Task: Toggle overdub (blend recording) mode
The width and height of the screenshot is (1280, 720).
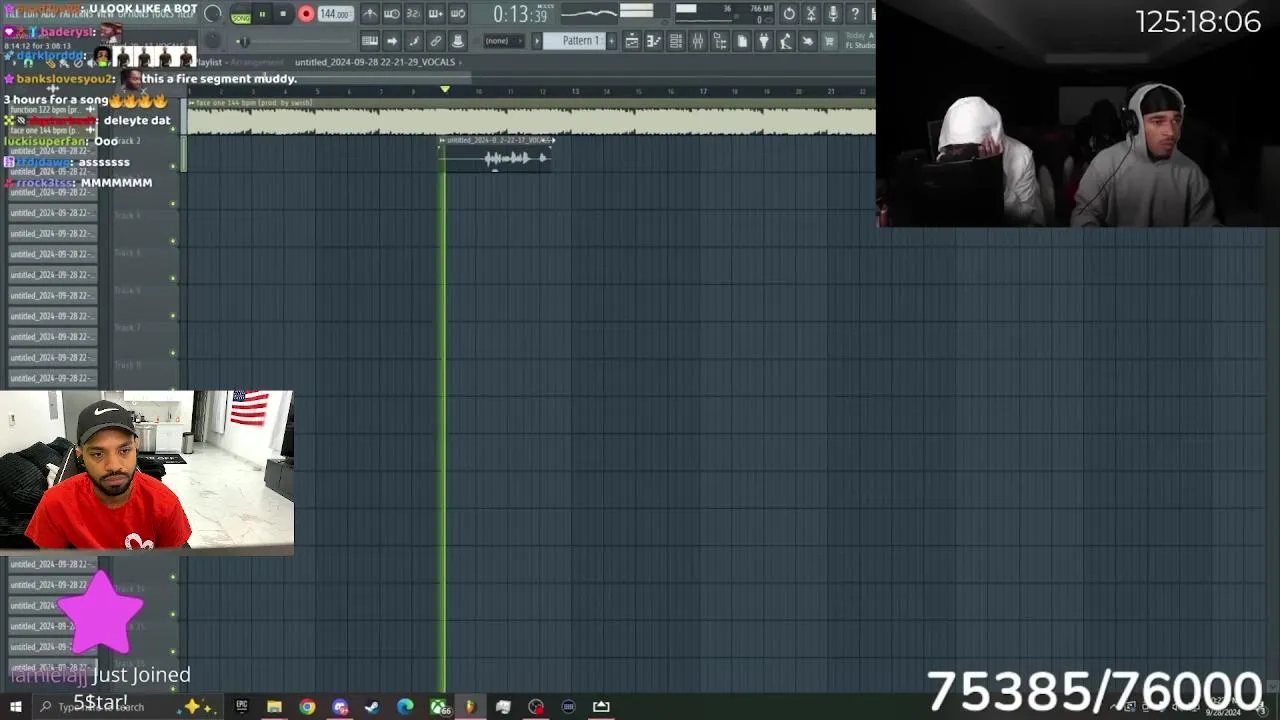Action: (436, 14)
